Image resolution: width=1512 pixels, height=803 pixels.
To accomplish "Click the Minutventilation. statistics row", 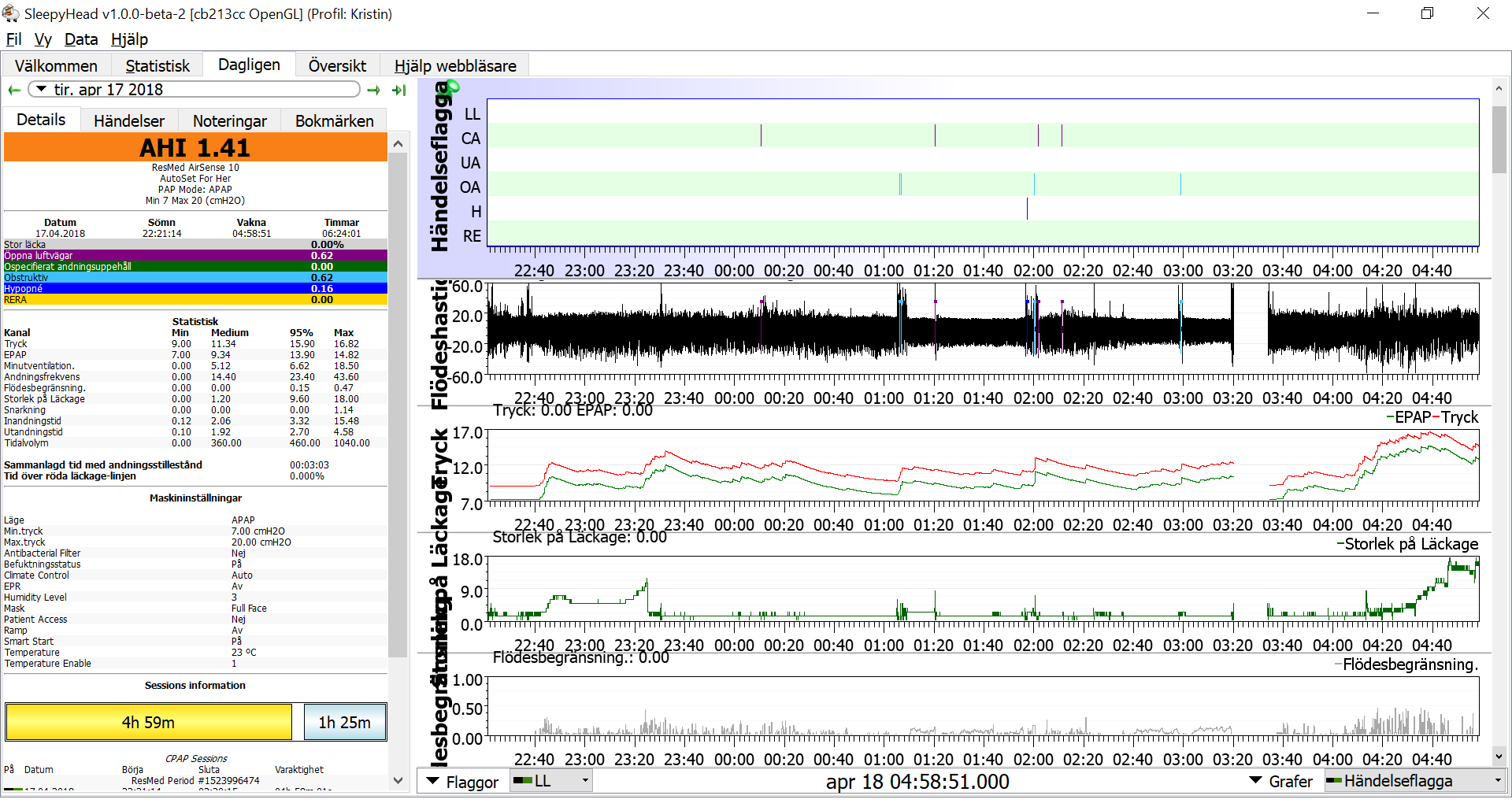I will 195,366.
